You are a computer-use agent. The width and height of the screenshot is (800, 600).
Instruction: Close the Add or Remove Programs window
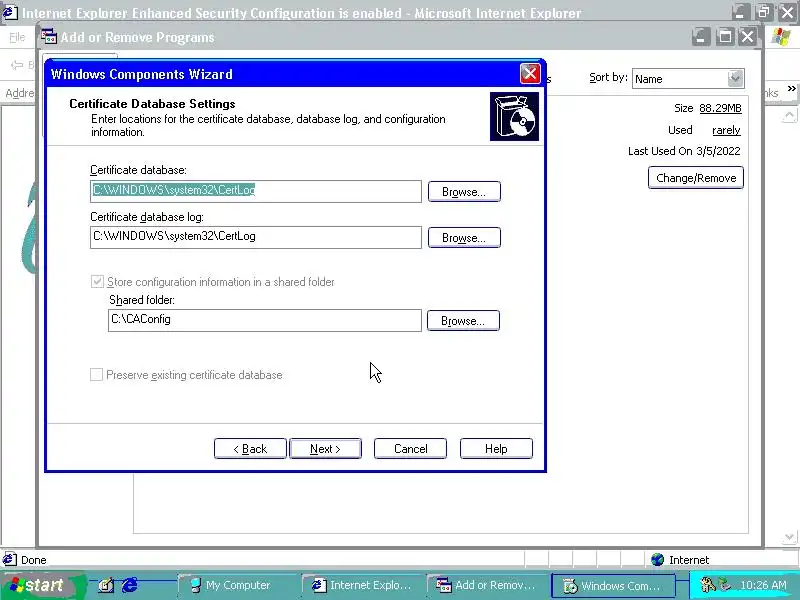point(747,37)
